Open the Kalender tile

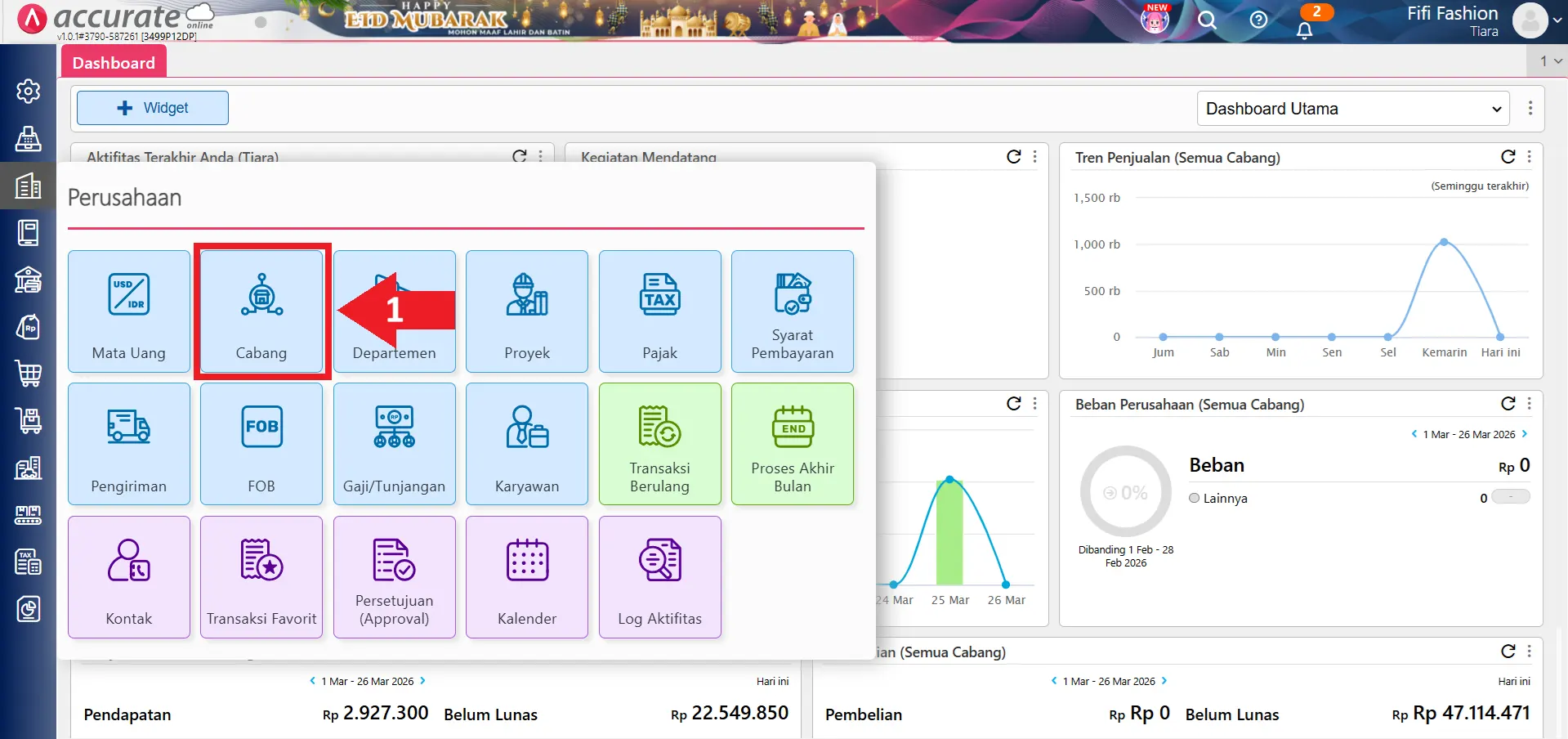coord(527,577)
